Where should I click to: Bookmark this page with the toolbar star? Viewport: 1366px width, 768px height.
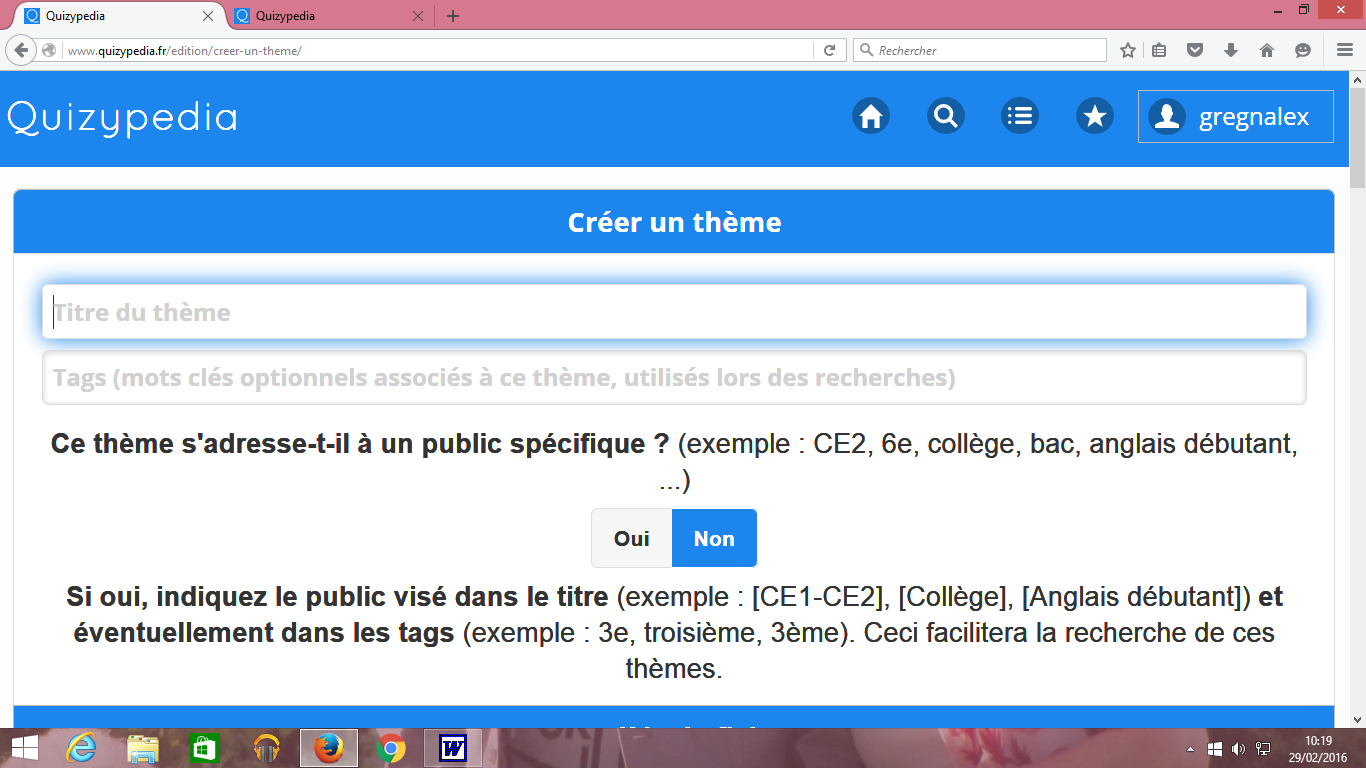(1128, 50)
